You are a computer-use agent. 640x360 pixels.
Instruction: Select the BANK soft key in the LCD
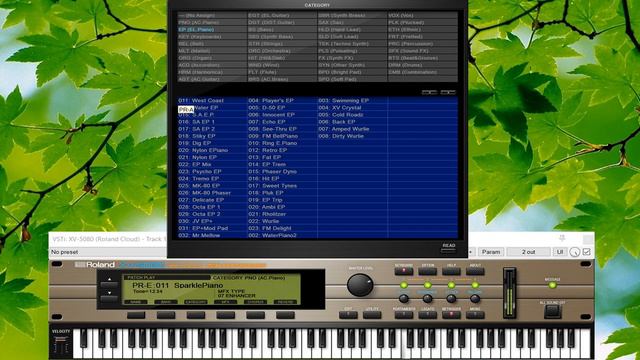166,302
